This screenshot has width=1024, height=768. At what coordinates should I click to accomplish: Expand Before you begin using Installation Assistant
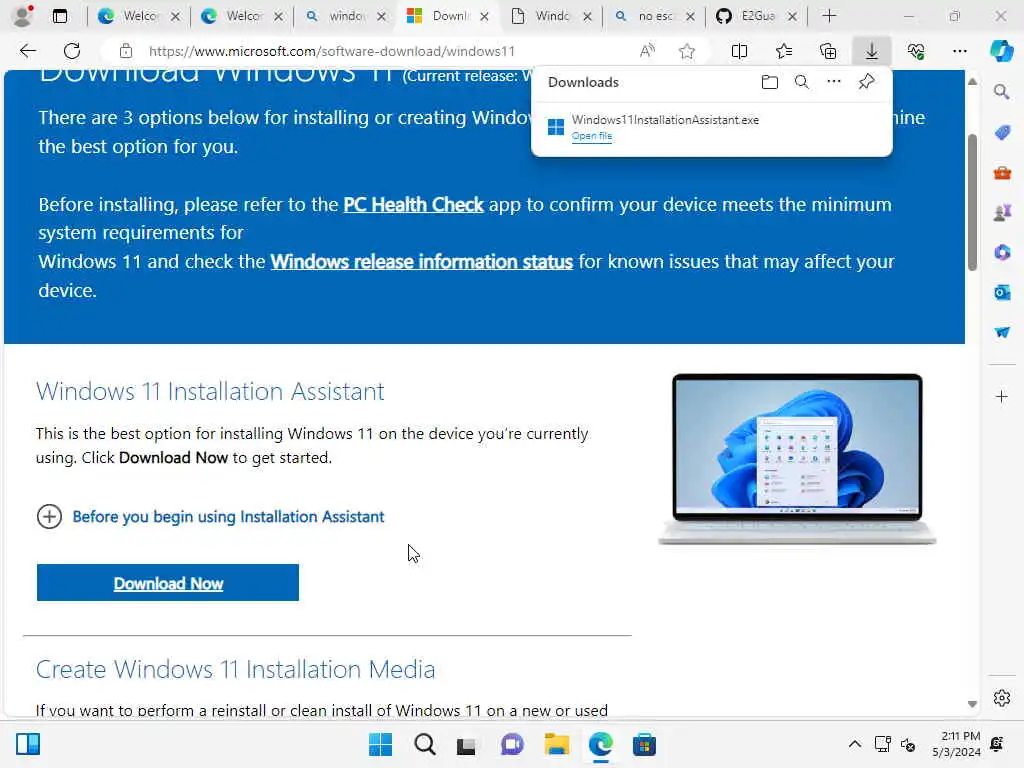click(210, 517)
